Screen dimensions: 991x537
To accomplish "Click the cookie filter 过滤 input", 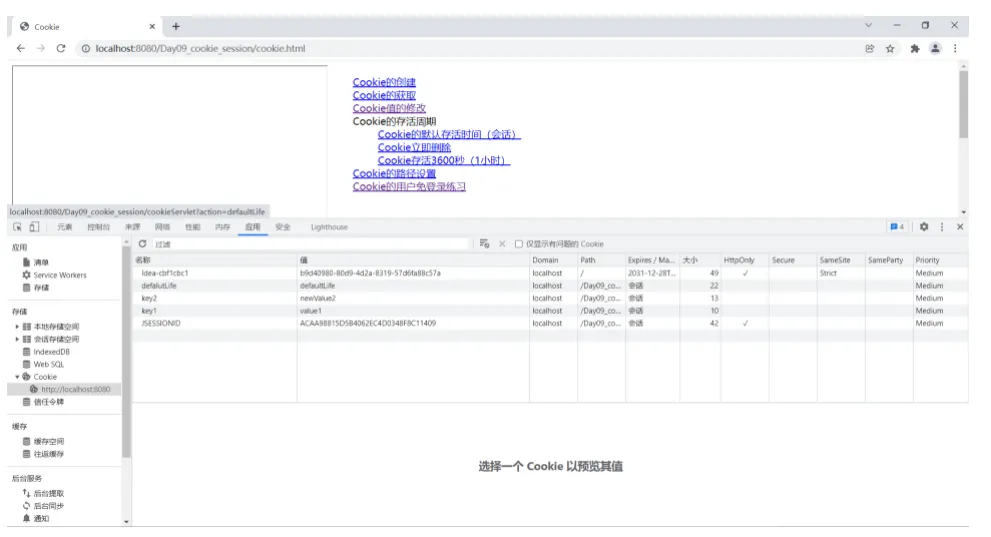I will pos(311,244).
